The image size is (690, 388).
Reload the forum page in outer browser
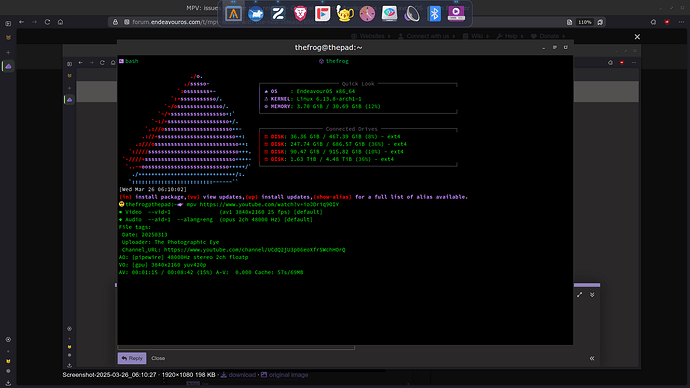click(48, 22)
